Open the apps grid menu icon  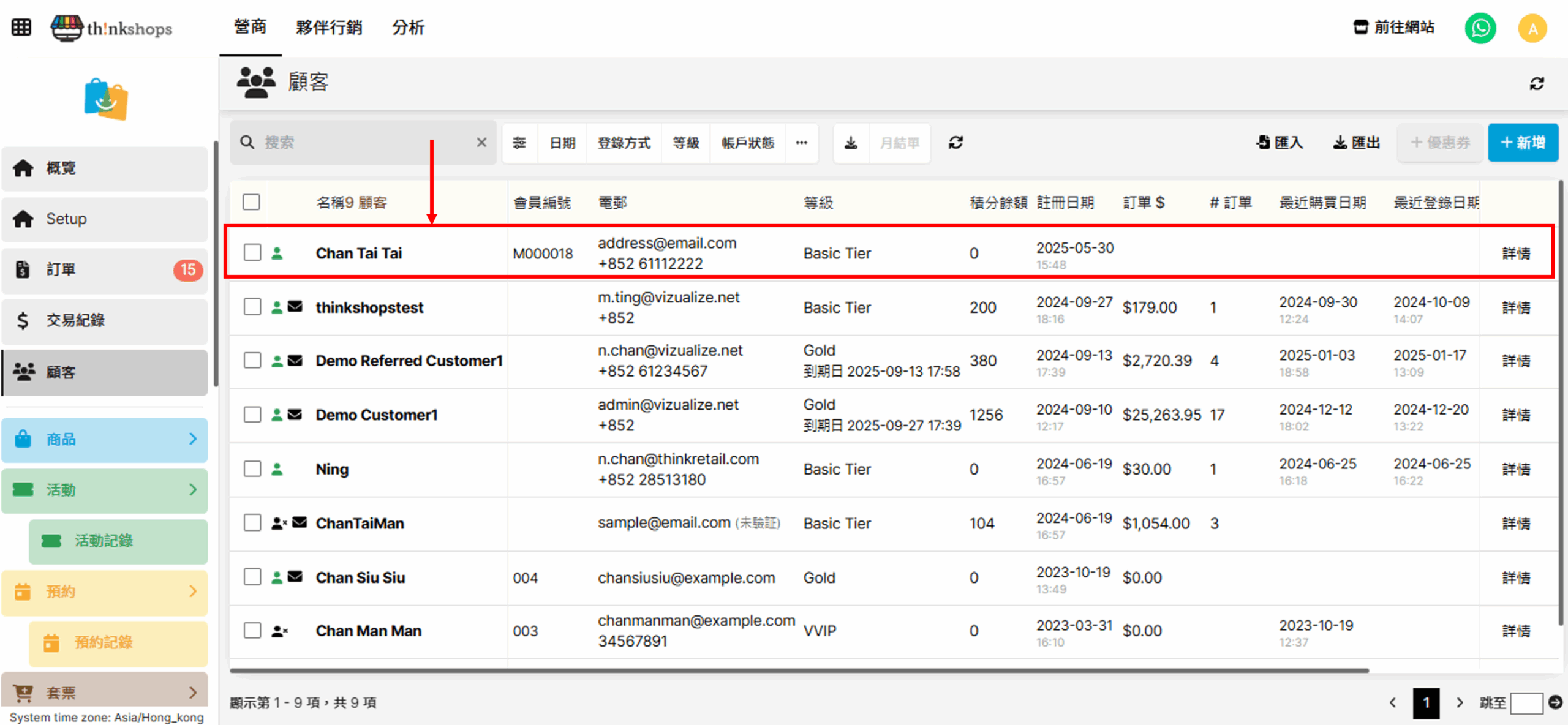point(21,28)
